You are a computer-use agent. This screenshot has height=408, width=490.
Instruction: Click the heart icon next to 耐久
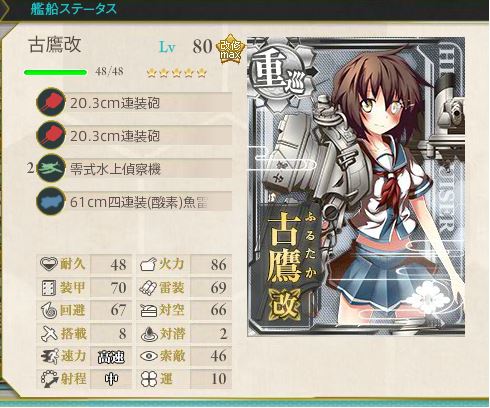[x=49, y=264]
